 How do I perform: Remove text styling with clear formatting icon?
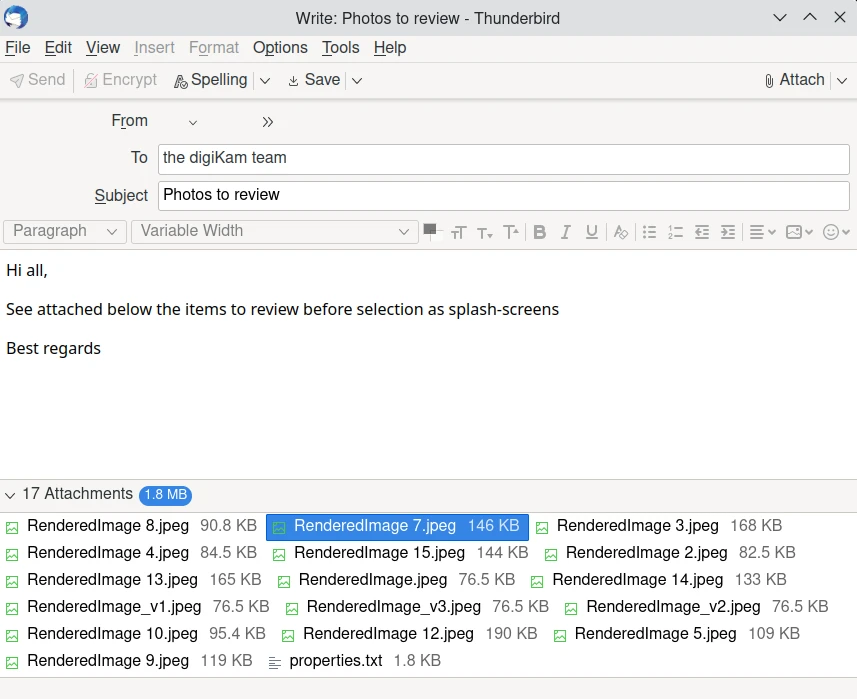point(620,232)
